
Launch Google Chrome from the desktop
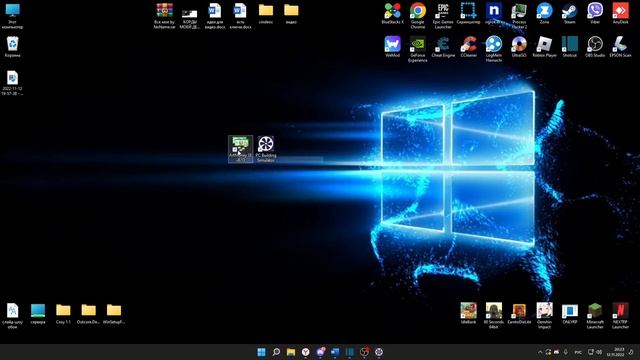coord(418,16)
